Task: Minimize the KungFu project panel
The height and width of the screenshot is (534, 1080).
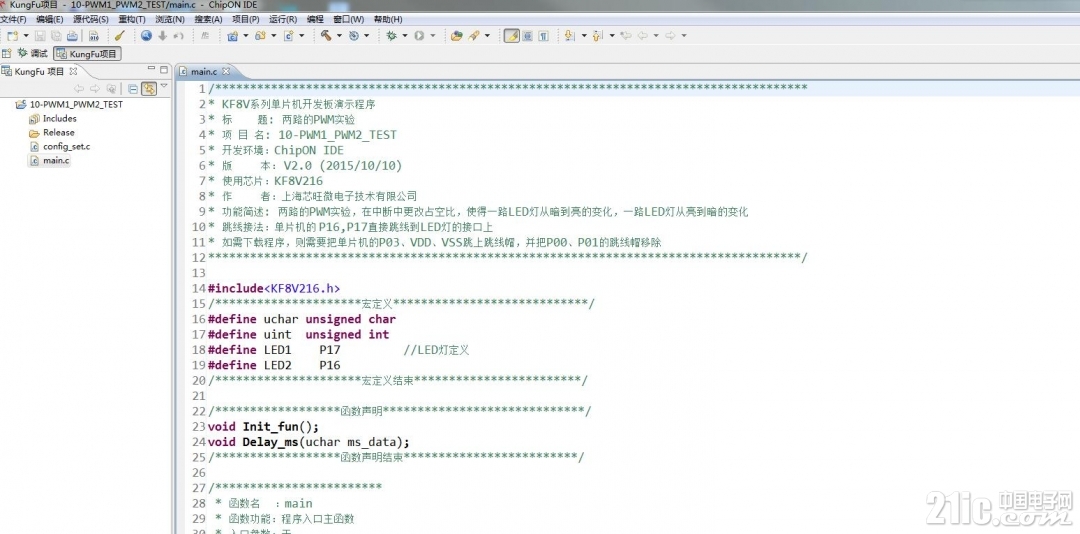Action: click(152, 70)
